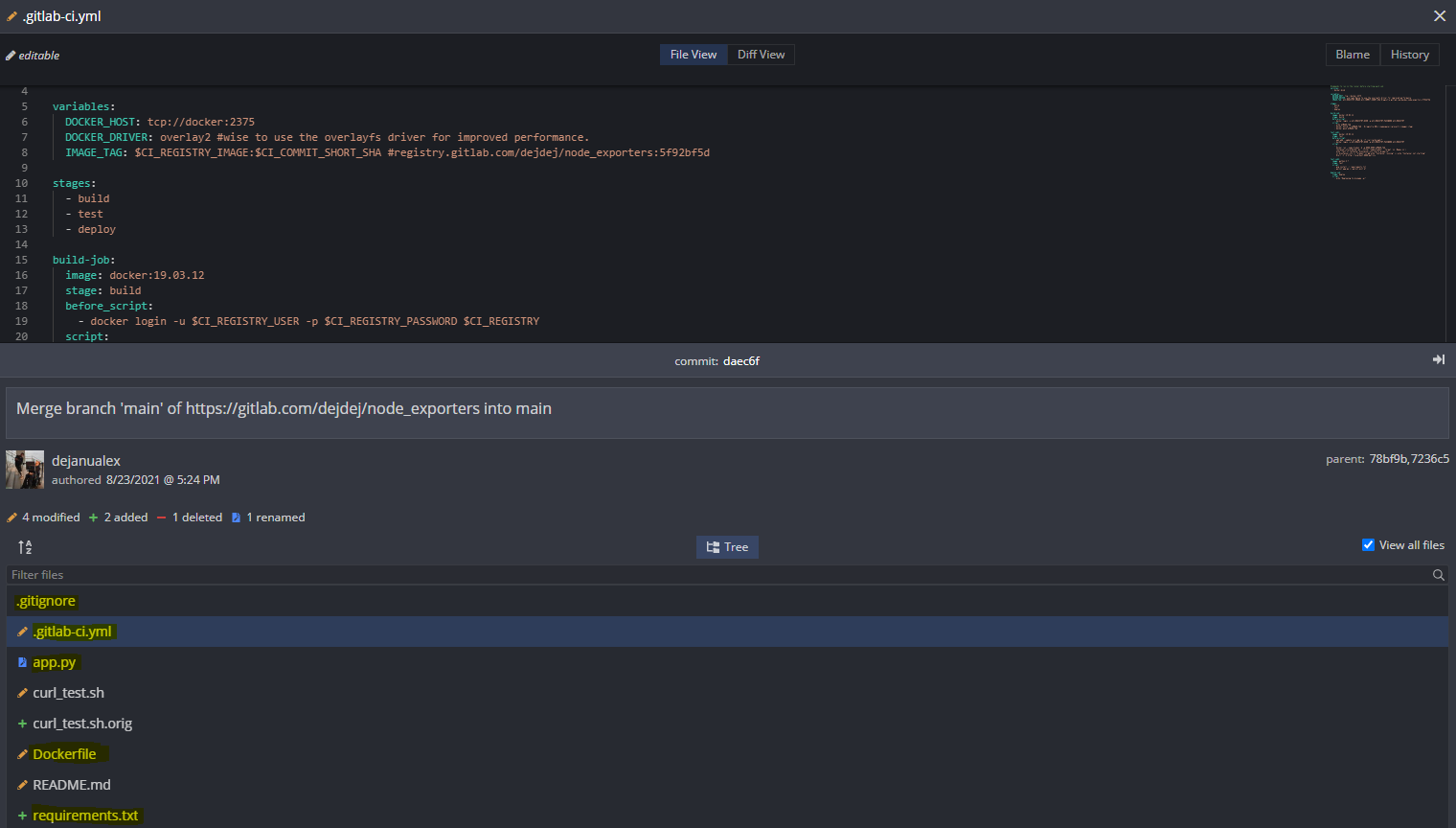The height and width of the screenshot is (828, 1456).
Task: Click author name dejanualex
Action: (x=86, y=461)
